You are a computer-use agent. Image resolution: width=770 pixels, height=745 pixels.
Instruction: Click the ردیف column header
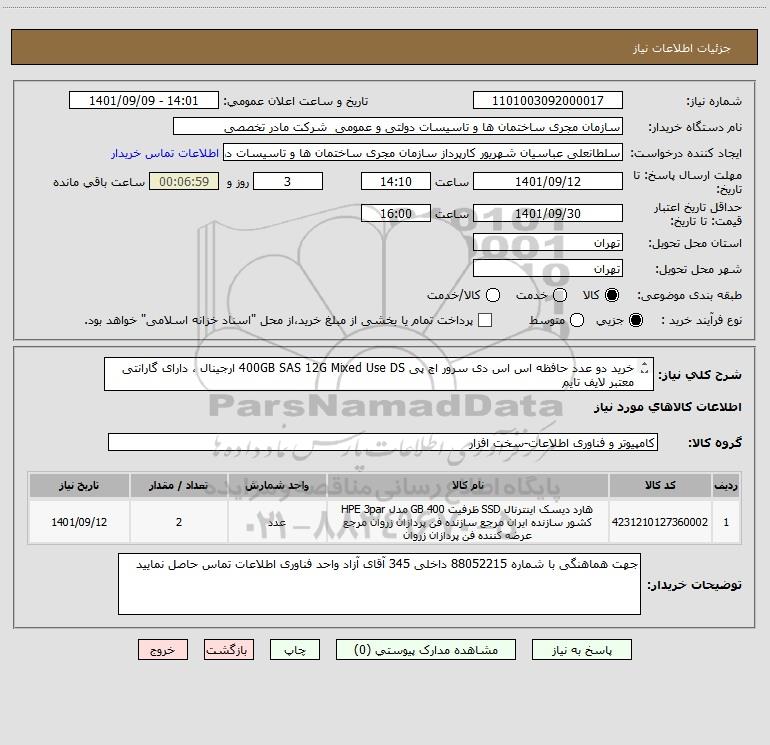[726, 485]
